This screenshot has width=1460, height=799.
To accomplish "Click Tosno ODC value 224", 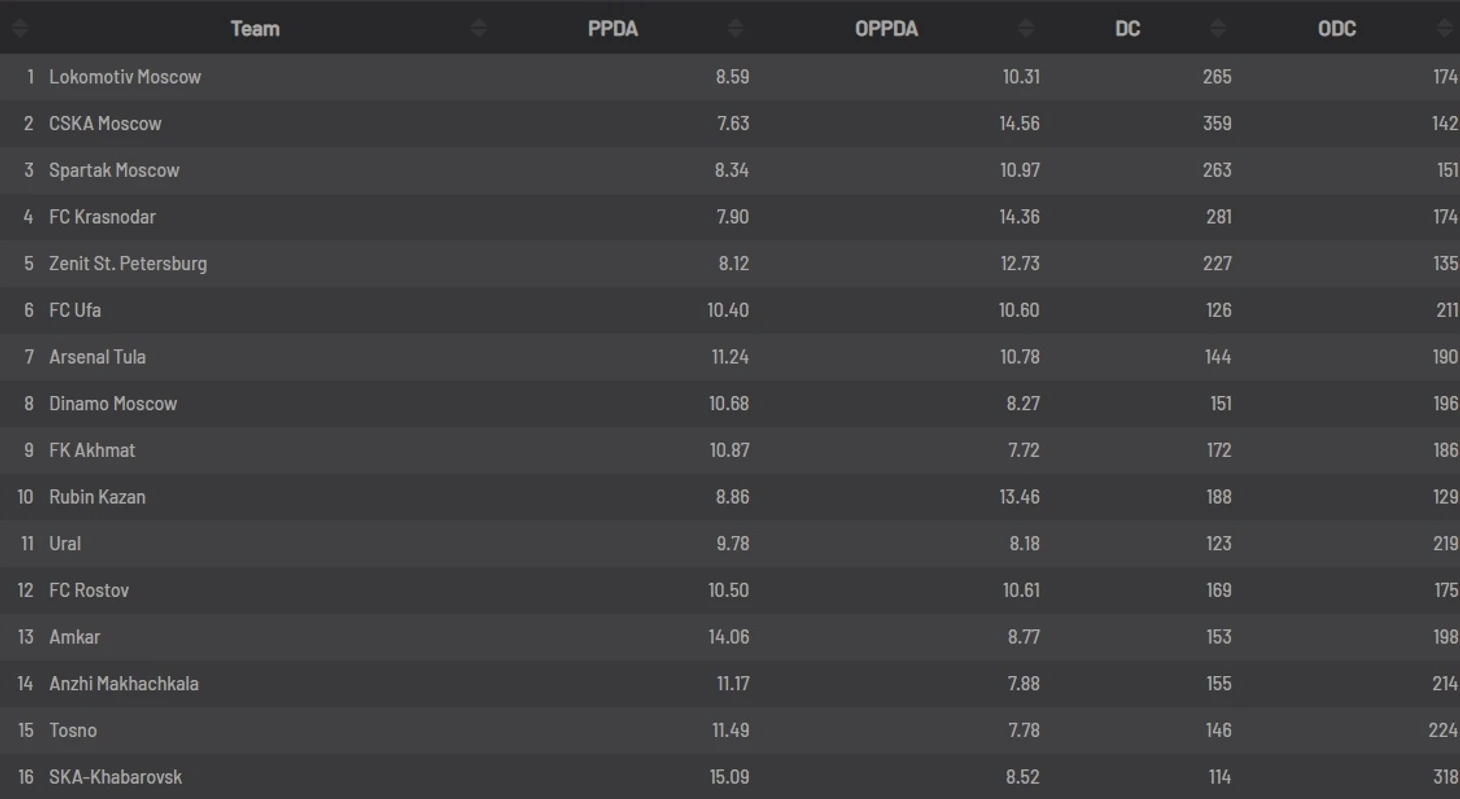I will point(1443,730).
